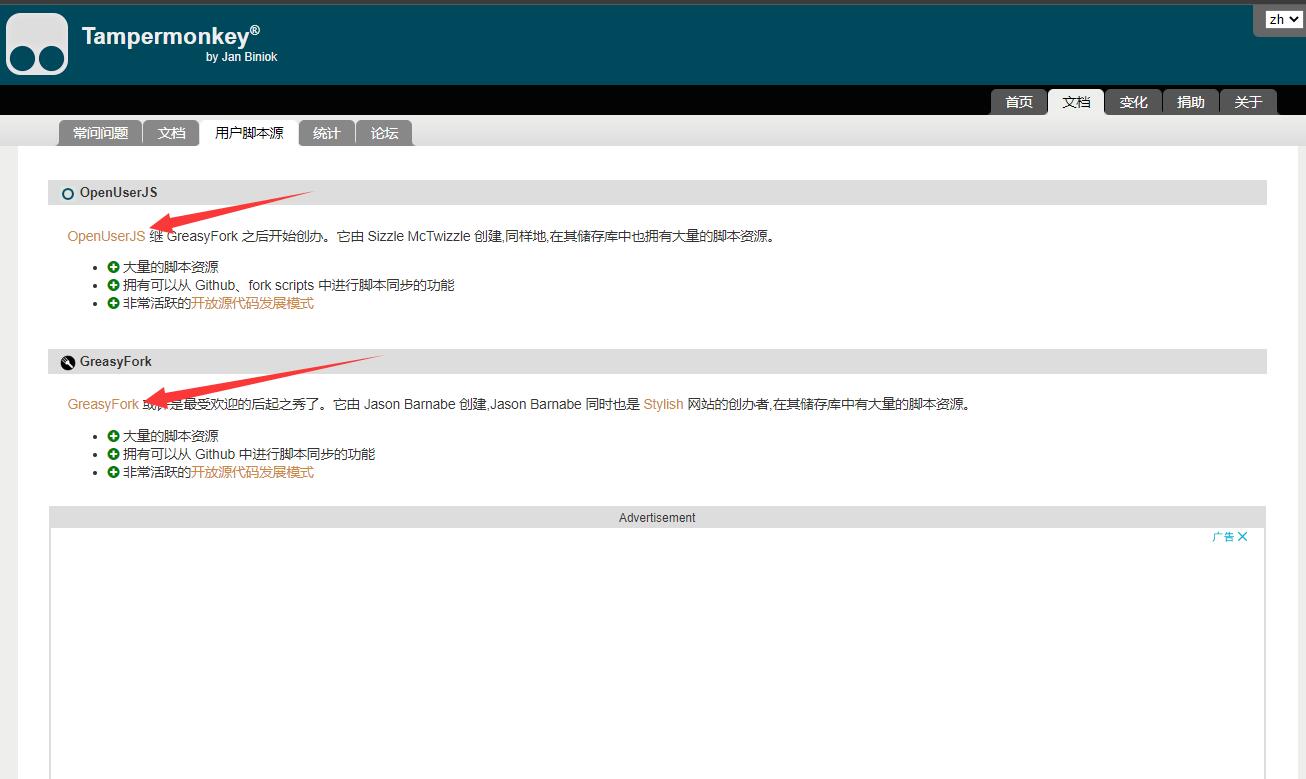Viewport: 1306px width, 779px height.
Task: Open the 捐助 tab
Action: coord(1191,102)
